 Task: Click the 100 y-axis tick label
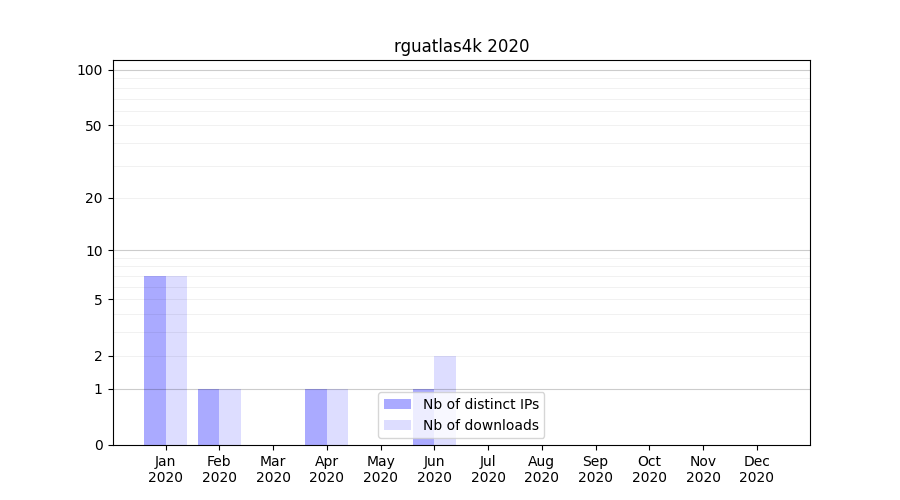pos(90,70)
